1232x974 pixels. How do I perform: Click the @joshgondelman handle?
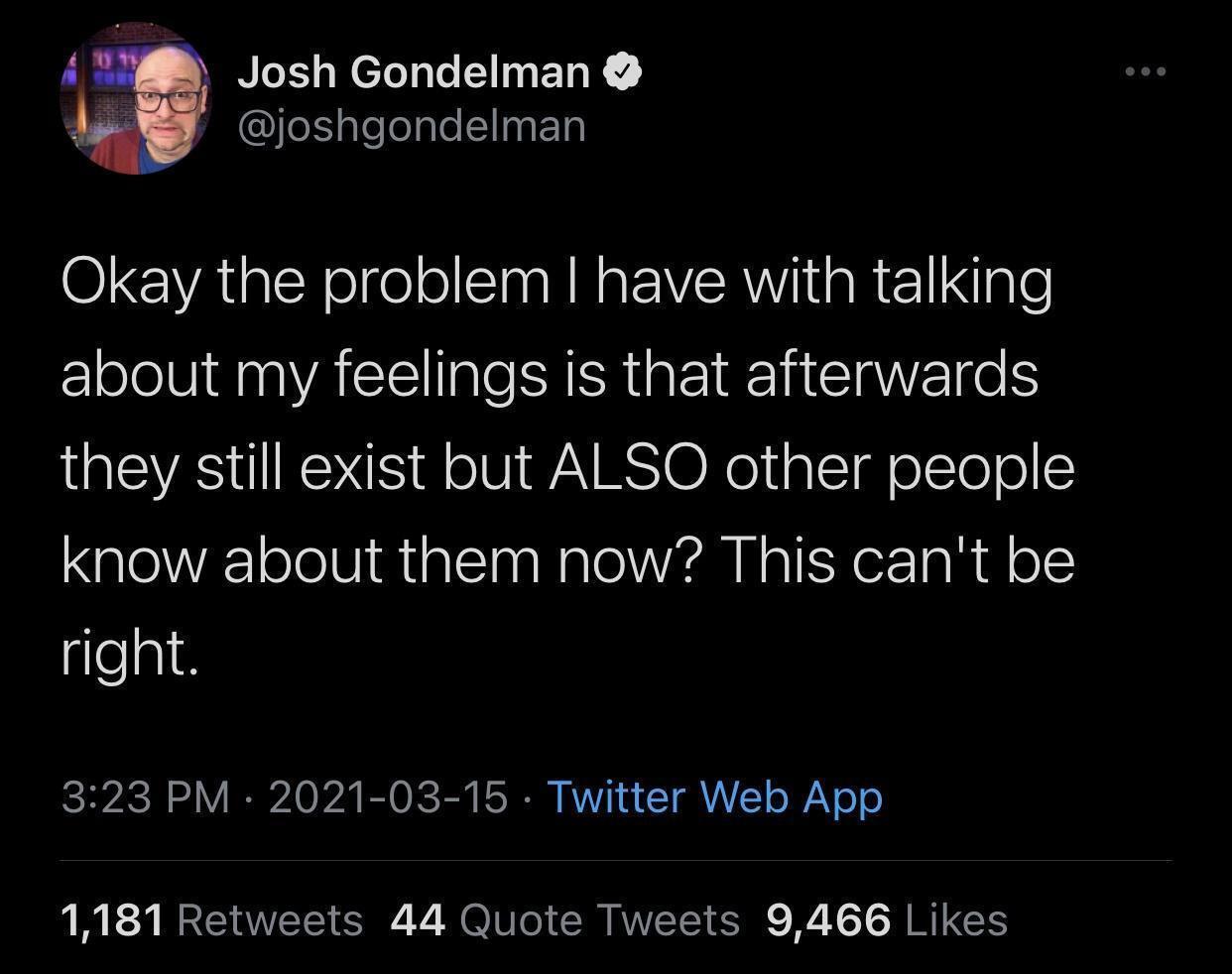(x=412, y=125)
